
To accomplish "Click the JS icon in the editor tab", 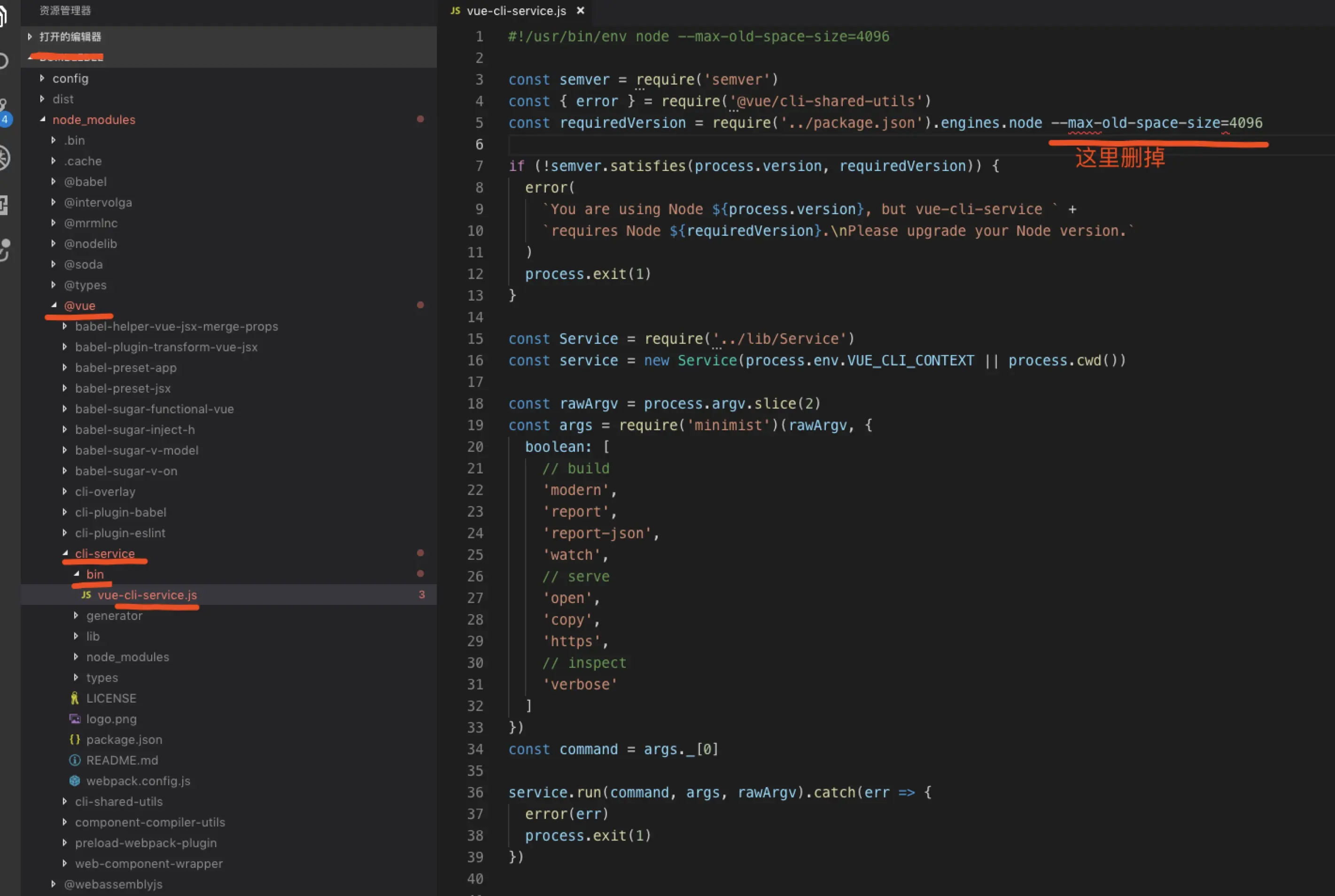I will pos(456,10).
